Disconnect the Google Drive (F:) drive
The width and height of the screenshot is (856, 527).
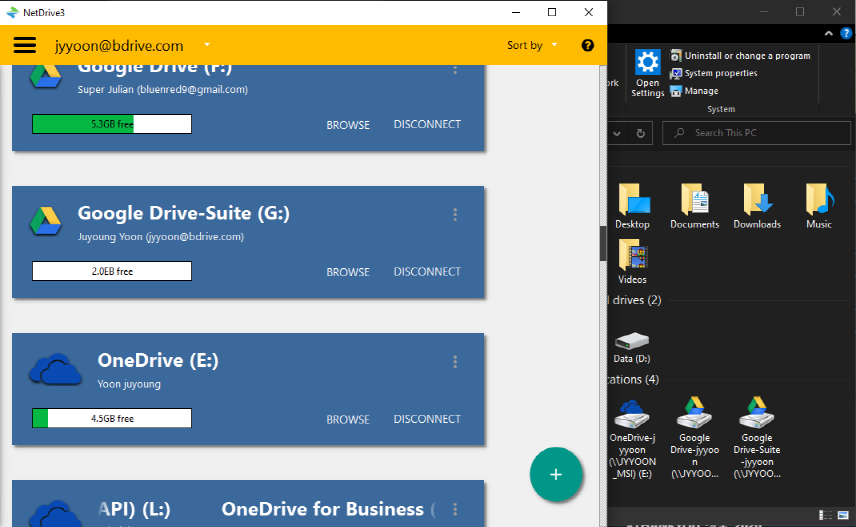pos(427,125)
